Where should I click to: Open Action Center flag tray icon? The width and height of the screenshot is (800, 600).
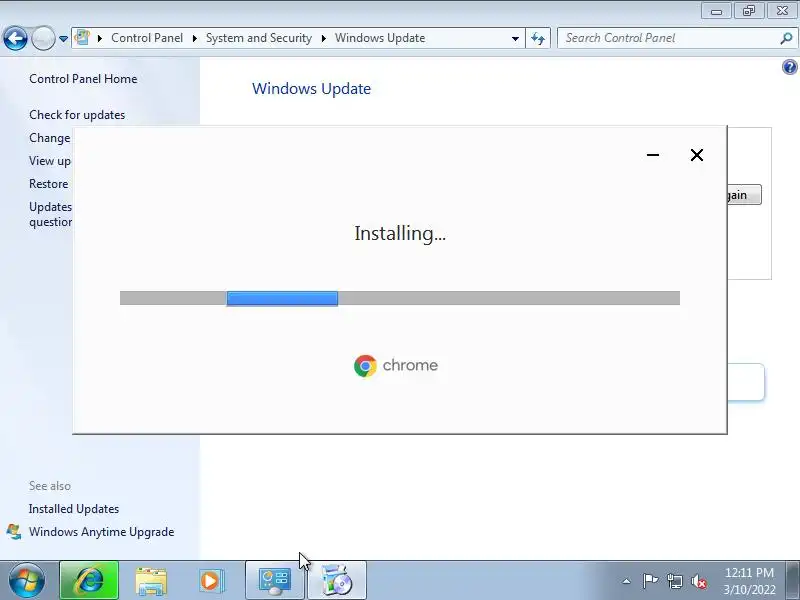649,581
